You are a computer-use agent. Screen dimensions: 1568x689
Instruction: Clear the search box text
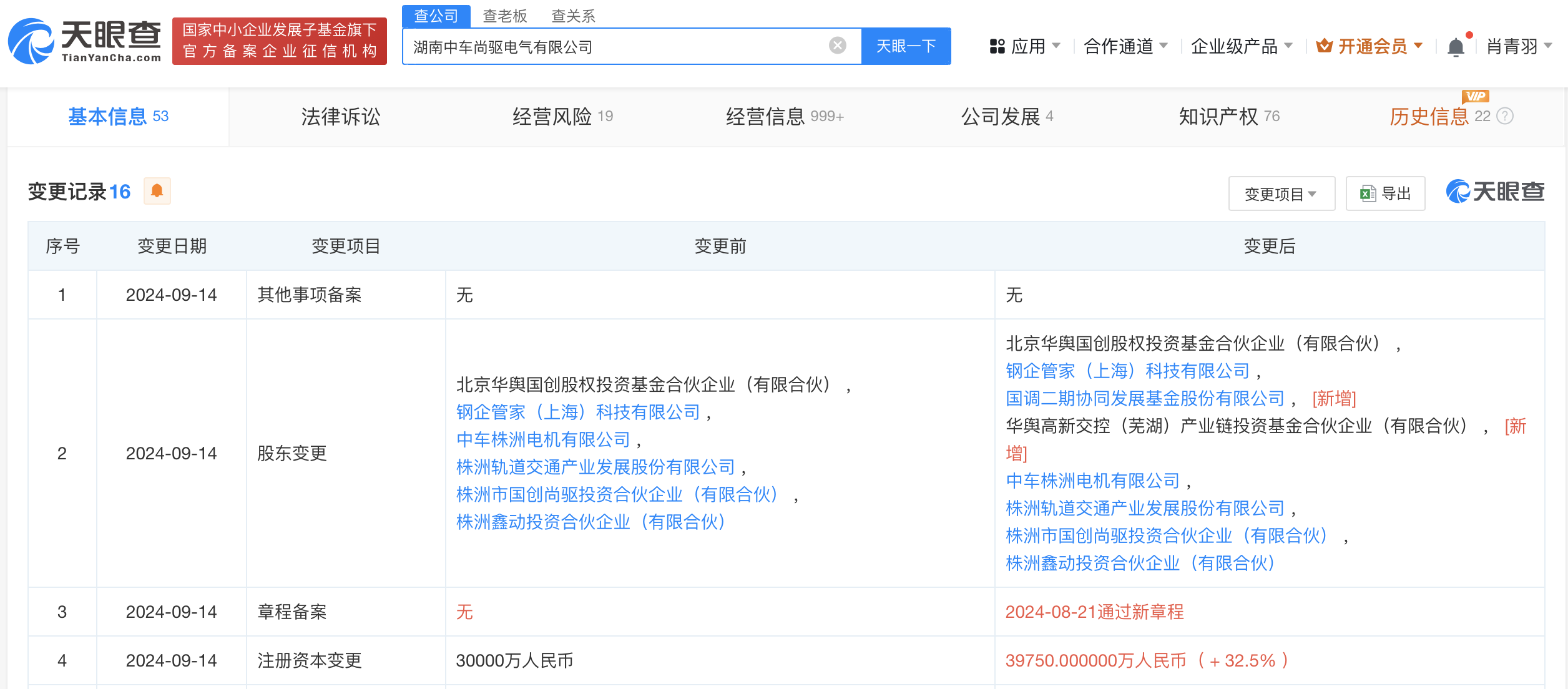tap(837, 46)
